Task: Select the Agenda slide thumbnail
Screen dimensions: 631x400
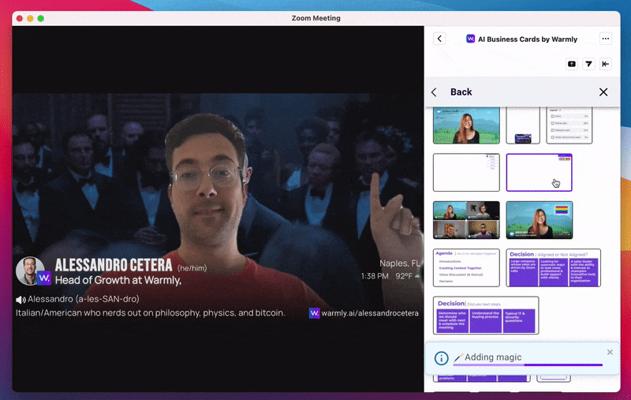Action: click(x=466, y=268)
